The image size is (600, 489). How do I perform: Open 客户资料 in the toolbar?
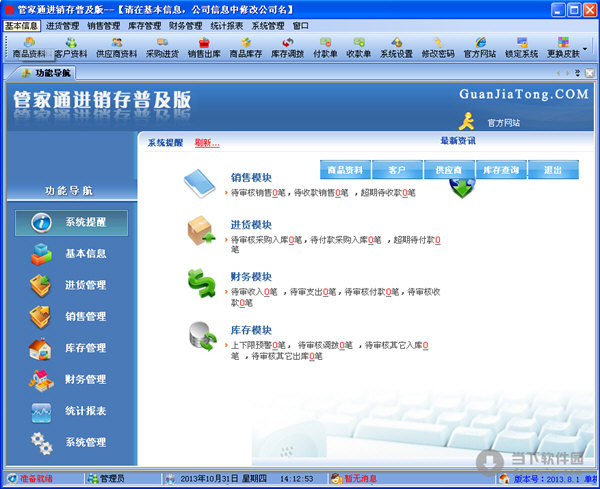[x=71, y=48]
